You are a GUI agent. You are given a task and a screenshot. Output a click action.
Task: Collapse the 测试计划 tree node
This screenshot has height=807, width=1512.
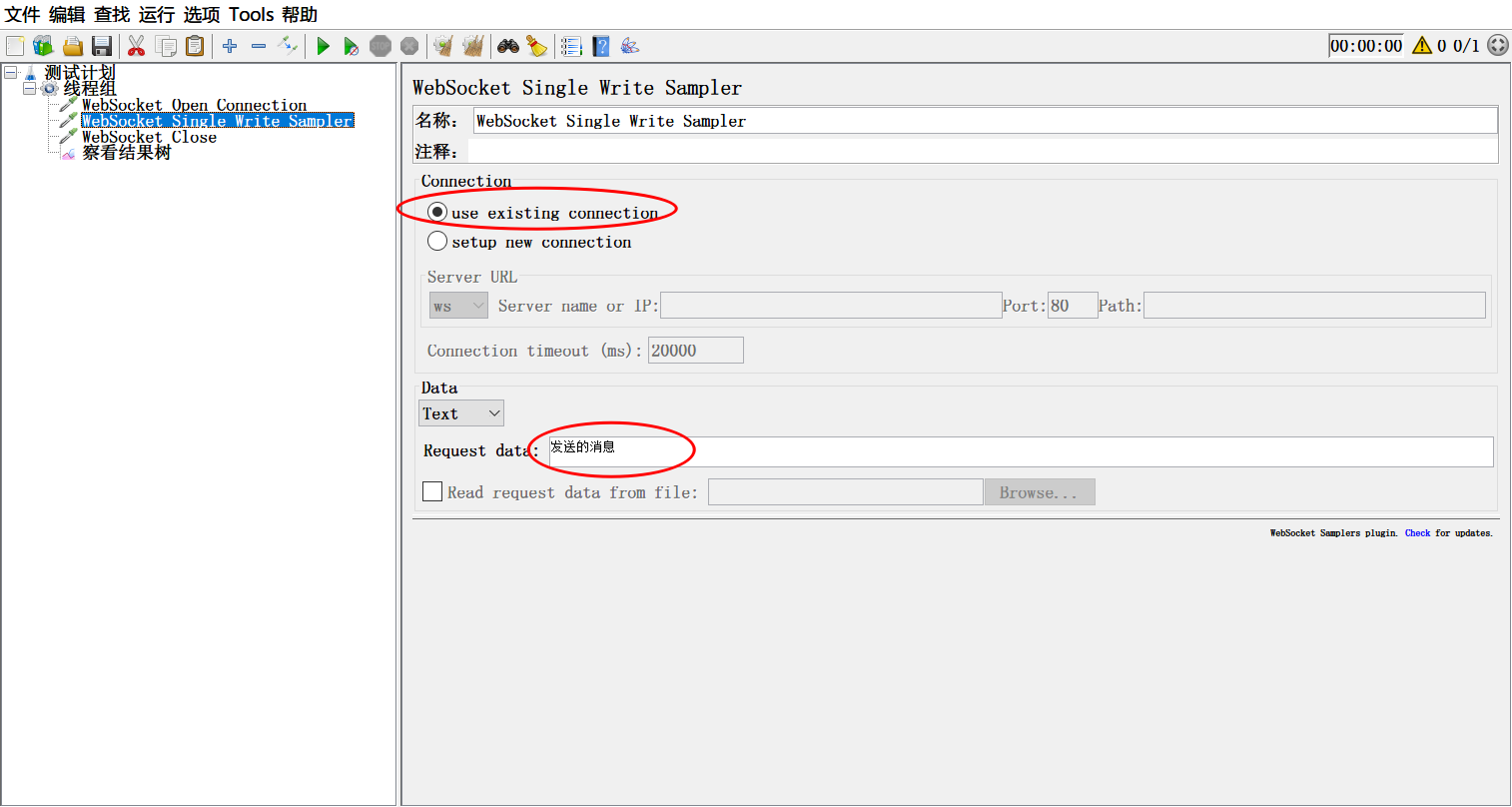[11, 73]
